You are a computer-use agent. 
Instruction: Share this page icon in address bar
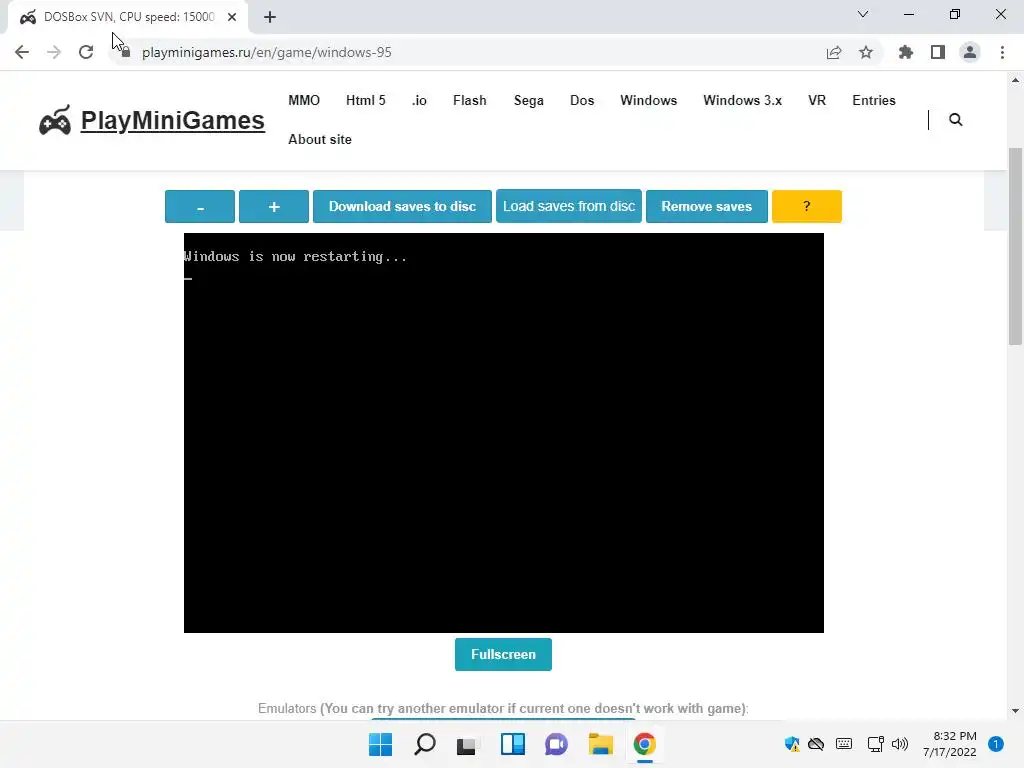point(834,52)
